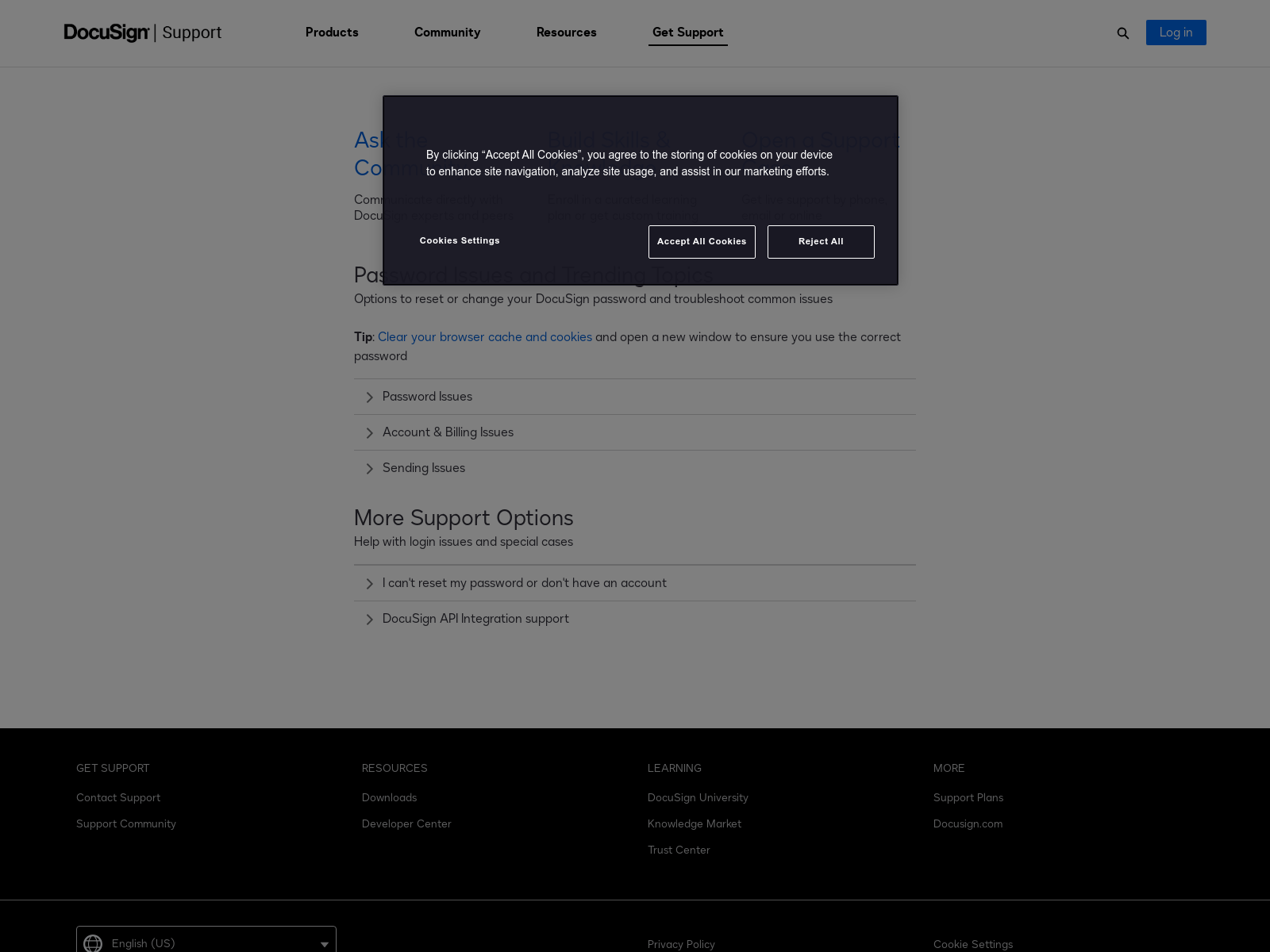The width and height of the screenshot is (1270, 952).
Task: Open the English (US) language dropdown
Action: (x=206, y=939)
